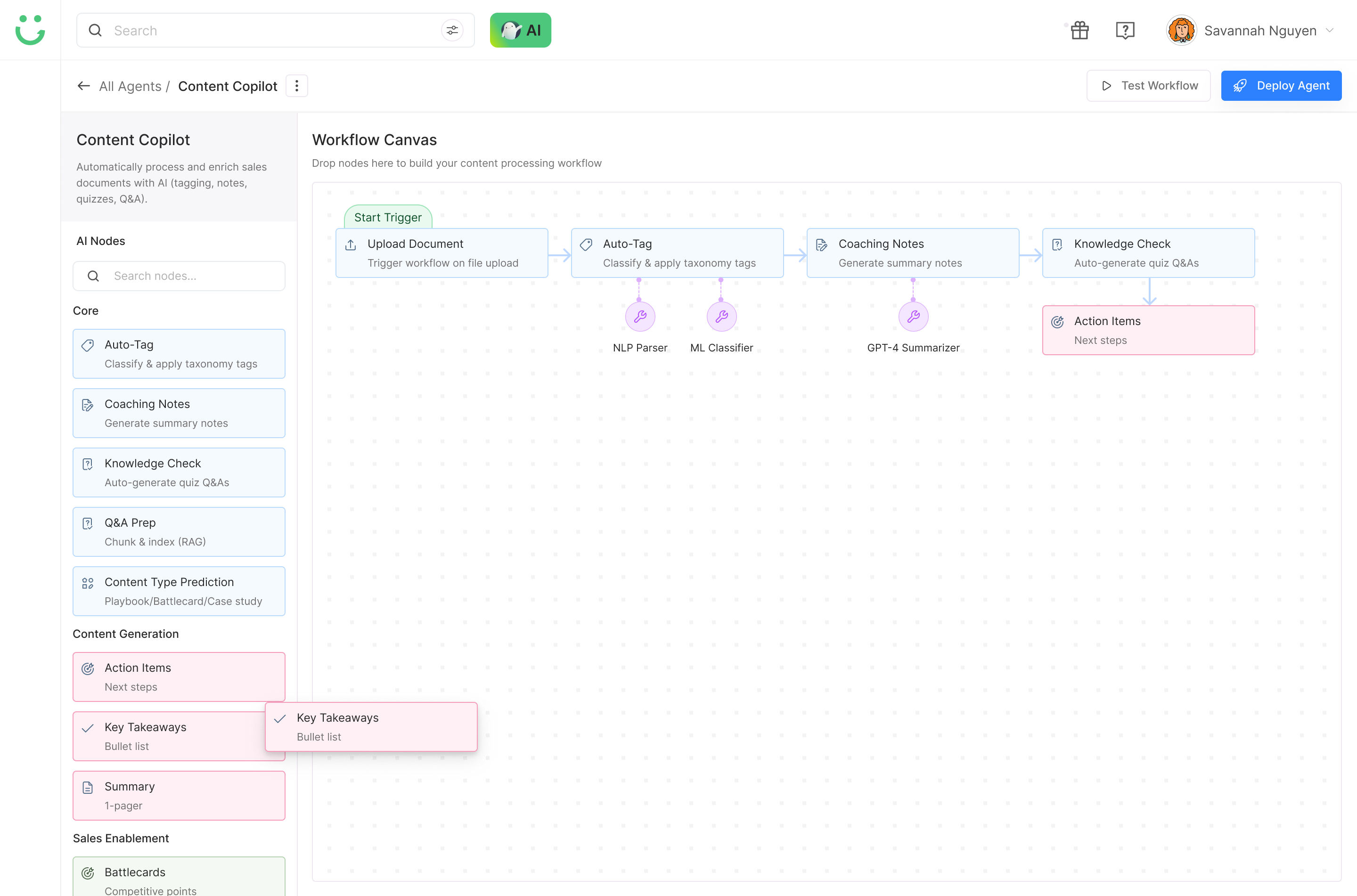Click the magnifier icon in top search bar

tap(96, 30)
